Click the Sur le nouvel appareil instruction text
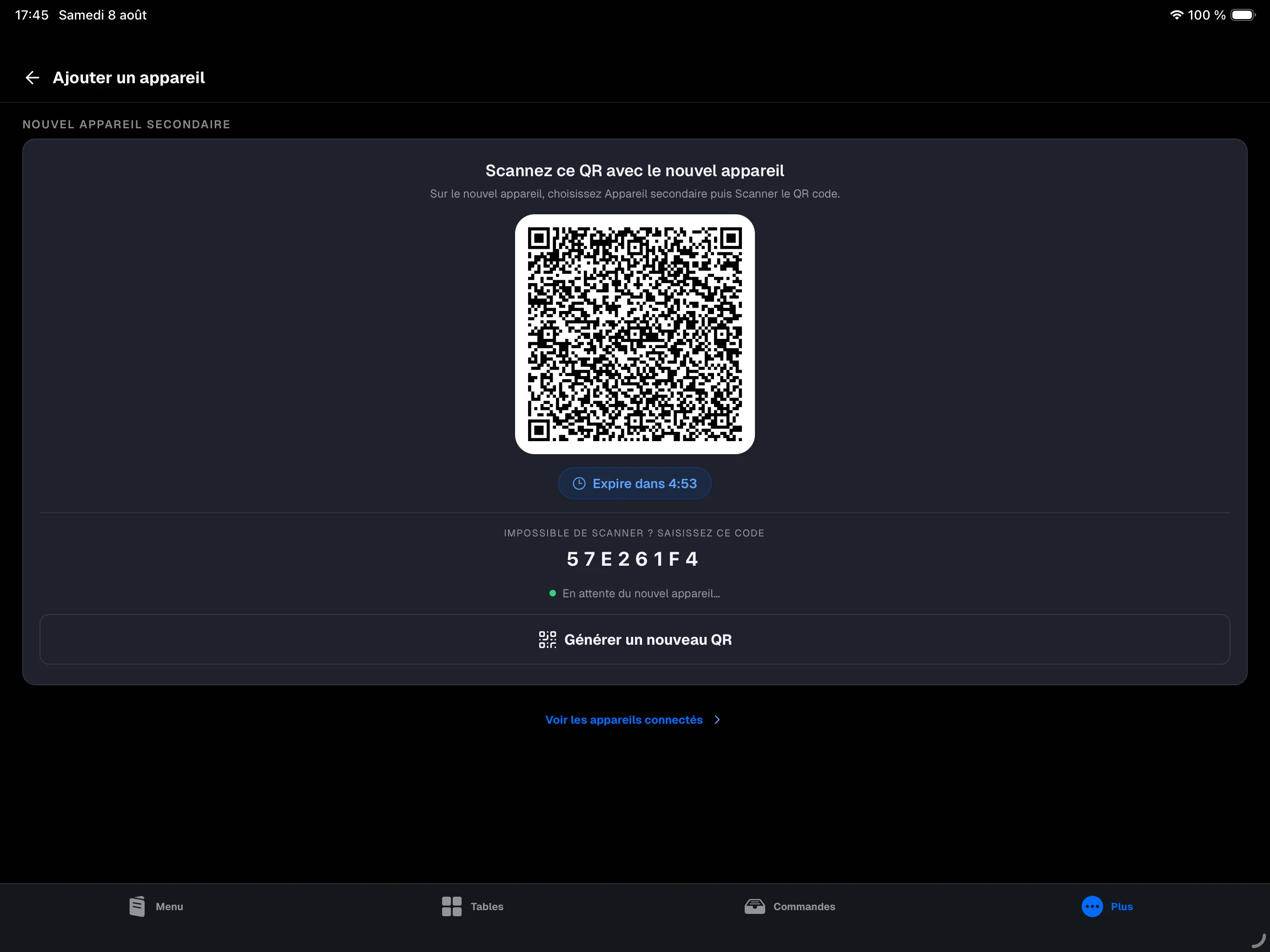The height and width of the screenshot is (952, 1270). [x=635, y=194]
